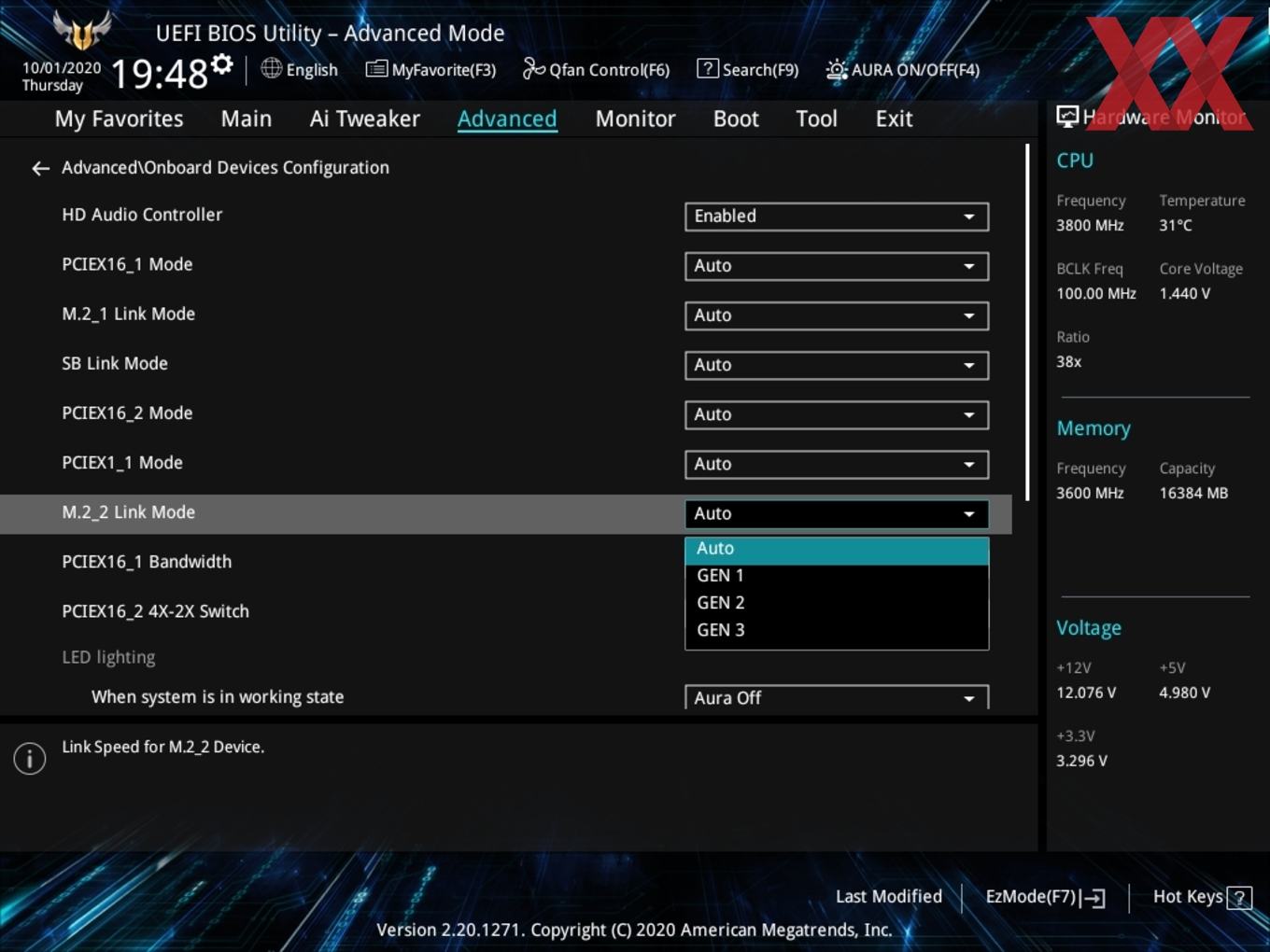Open the M.2_1 Link Mode dropdown

(x=837, y=315)
